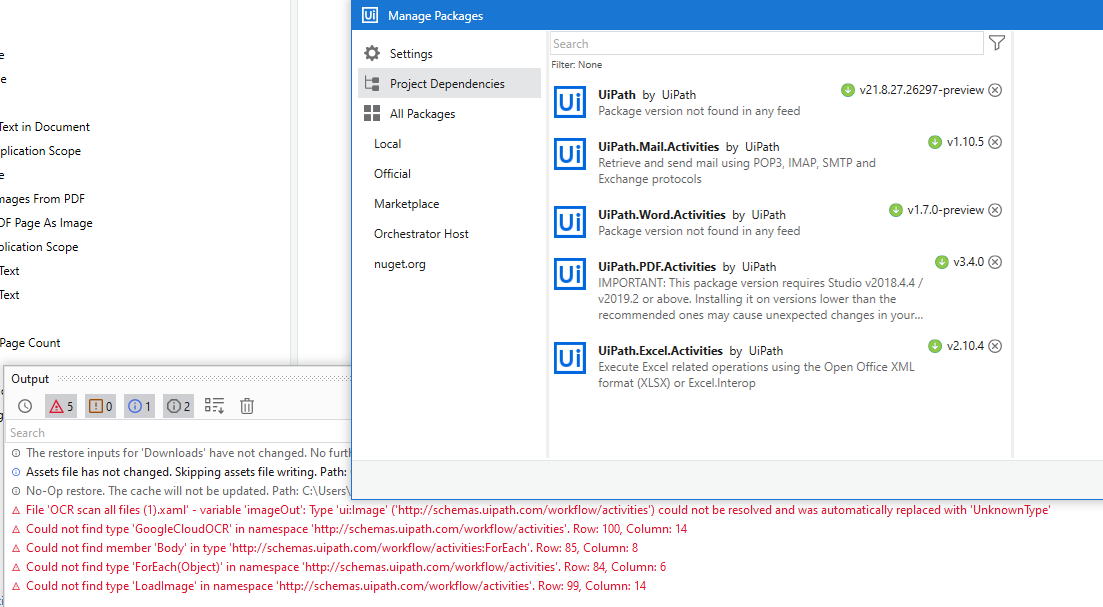The image size is (1103, 607).
Task: Click version v1.7.0-preview of Word Activities
Action: pos(945,210)
